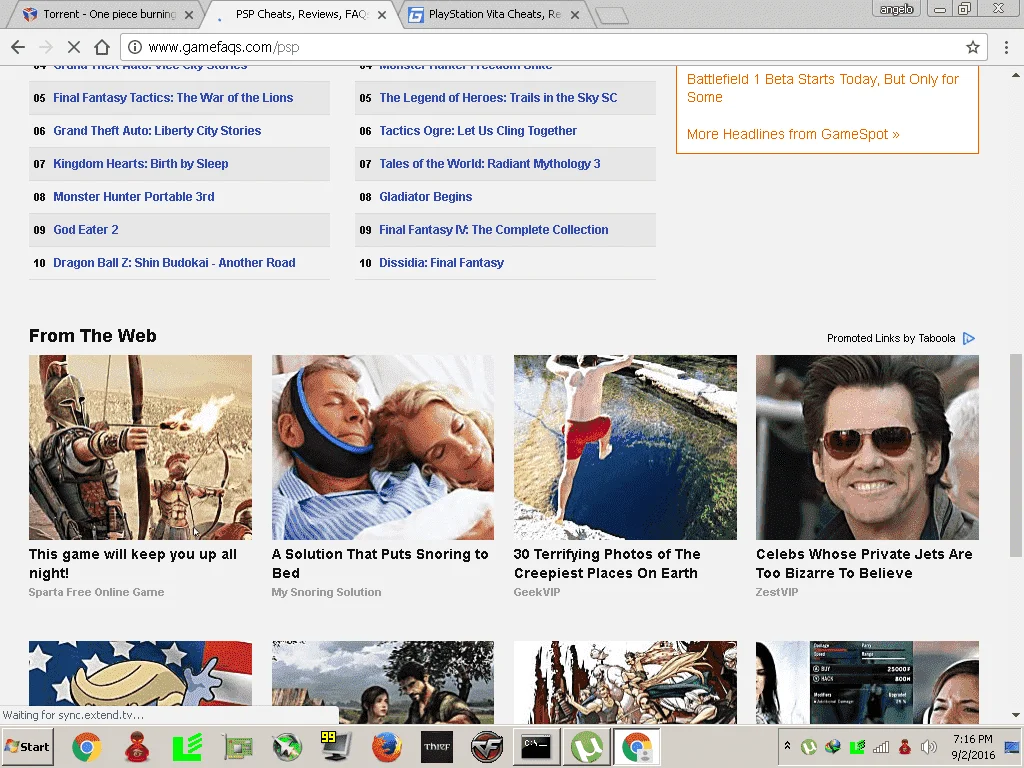Click the scrollbar down arrow
1024x768 pixels.
tap(1016, 715)
